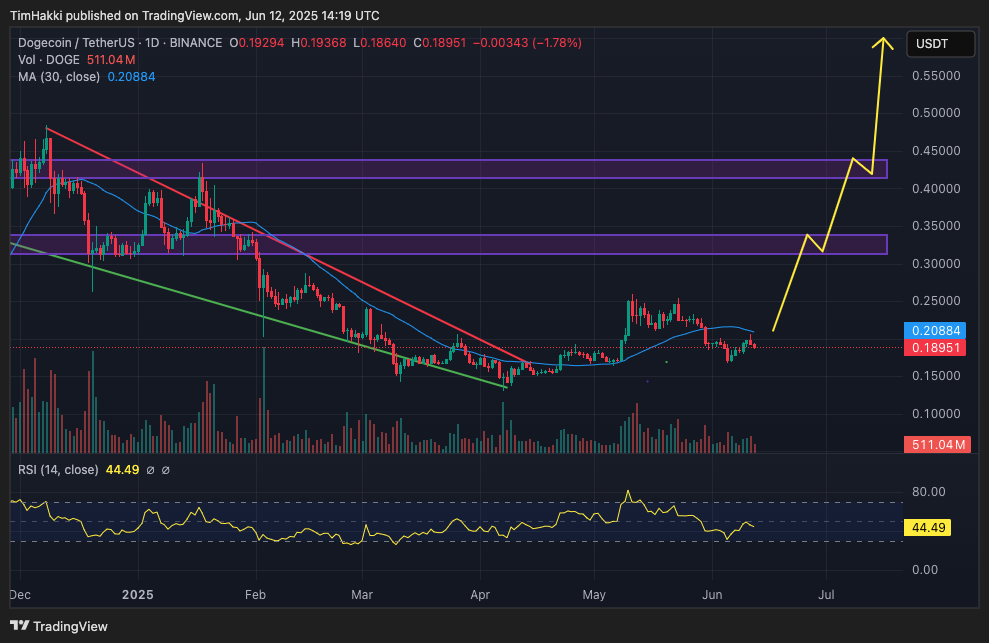Select the low price L0.18640
989x643 pixels.
point(380,43)
